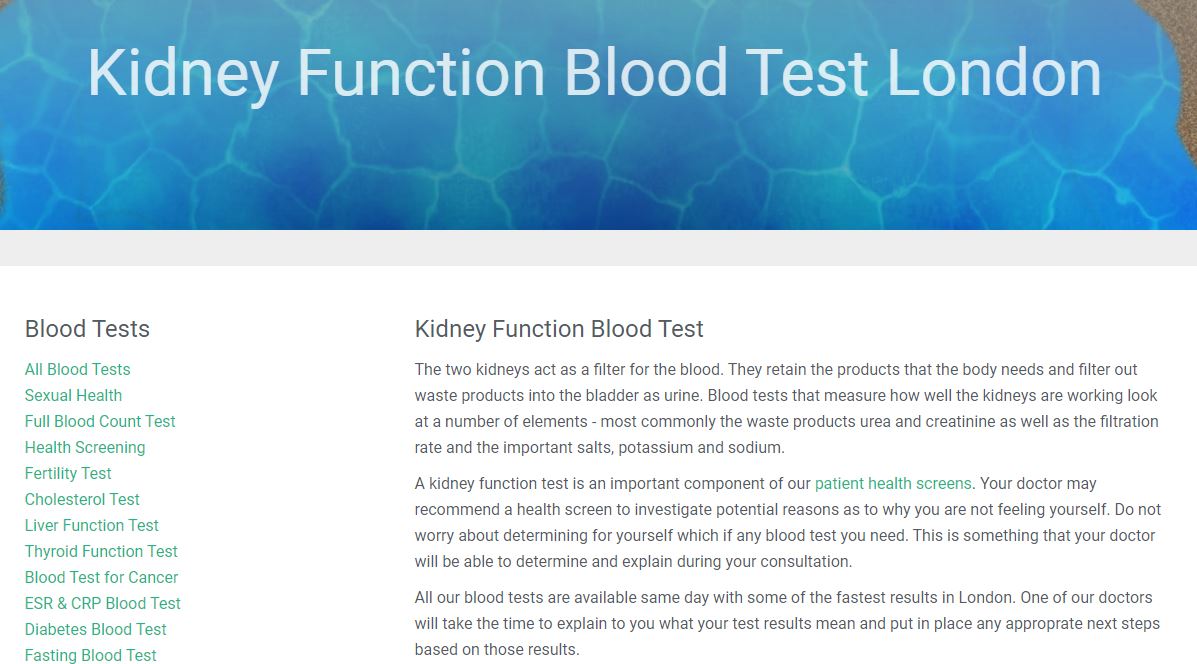Open the Thyroid Function Test link
Viewport: 1197px width, 664px height.
(101, 551)
